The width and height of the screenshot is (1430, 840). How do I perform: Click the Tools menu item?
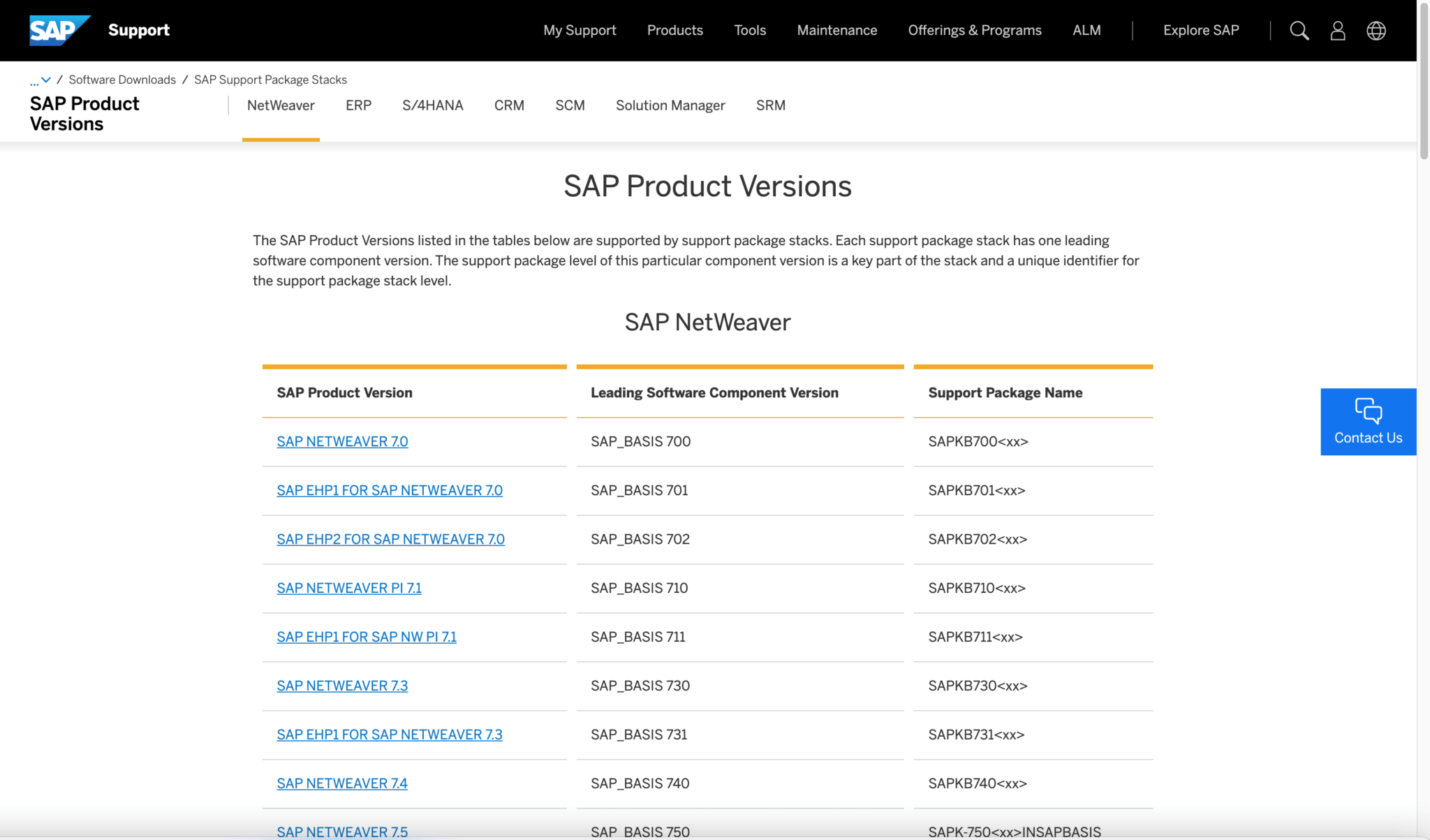coord(749,30)
